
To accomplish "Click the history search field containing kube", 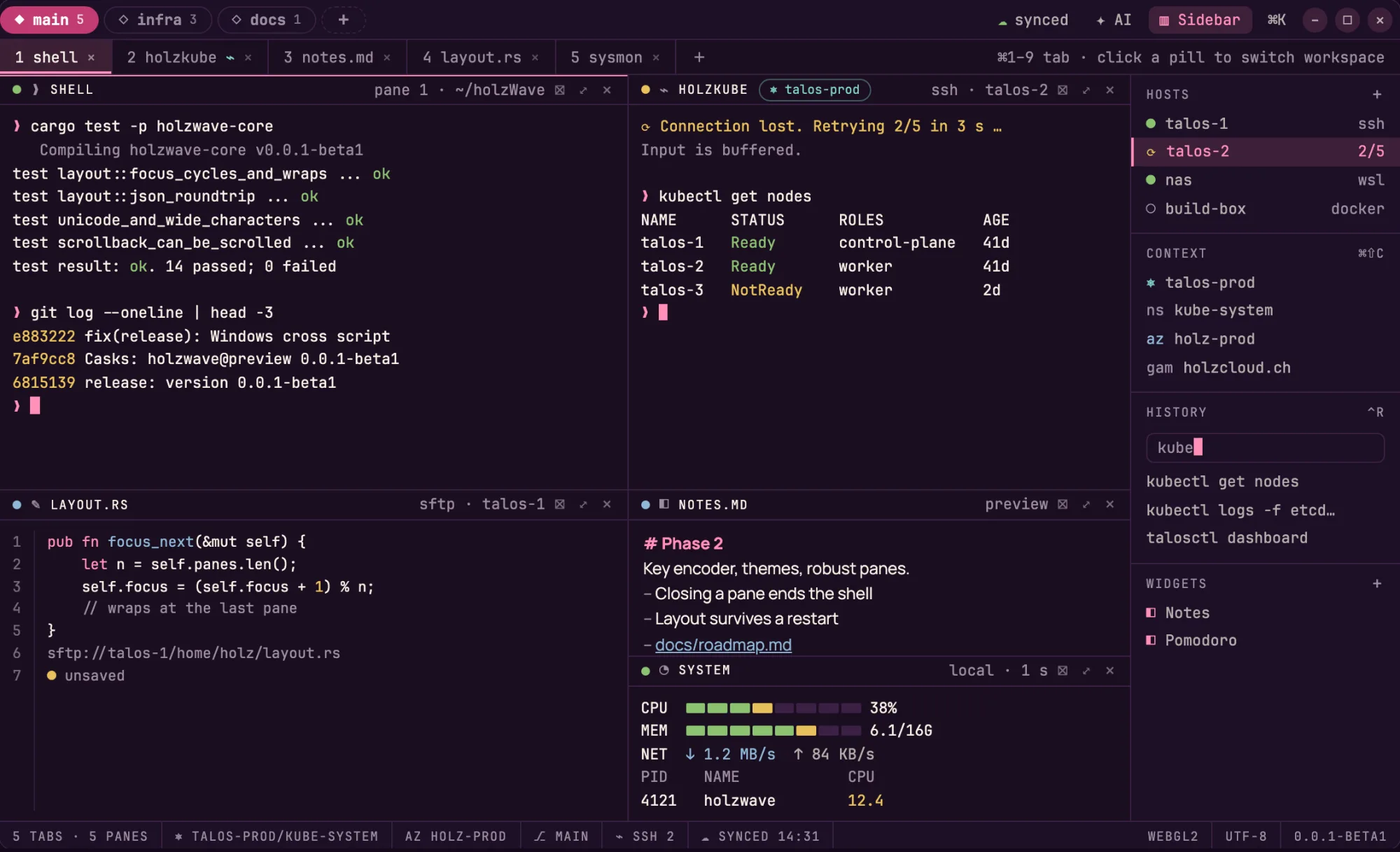I will point(1265,447).
